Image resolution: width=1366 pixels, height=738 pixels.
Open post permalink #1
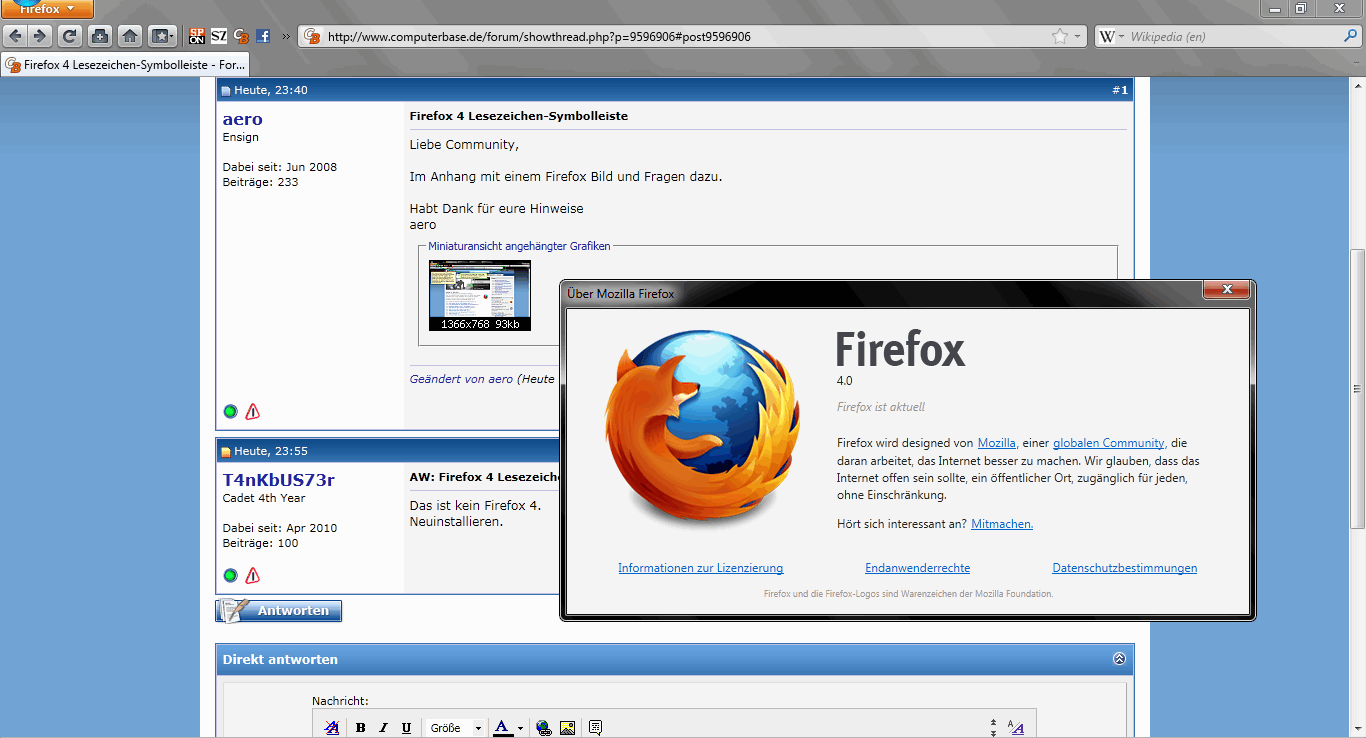pyautogui.click(x=1119, y=90)
